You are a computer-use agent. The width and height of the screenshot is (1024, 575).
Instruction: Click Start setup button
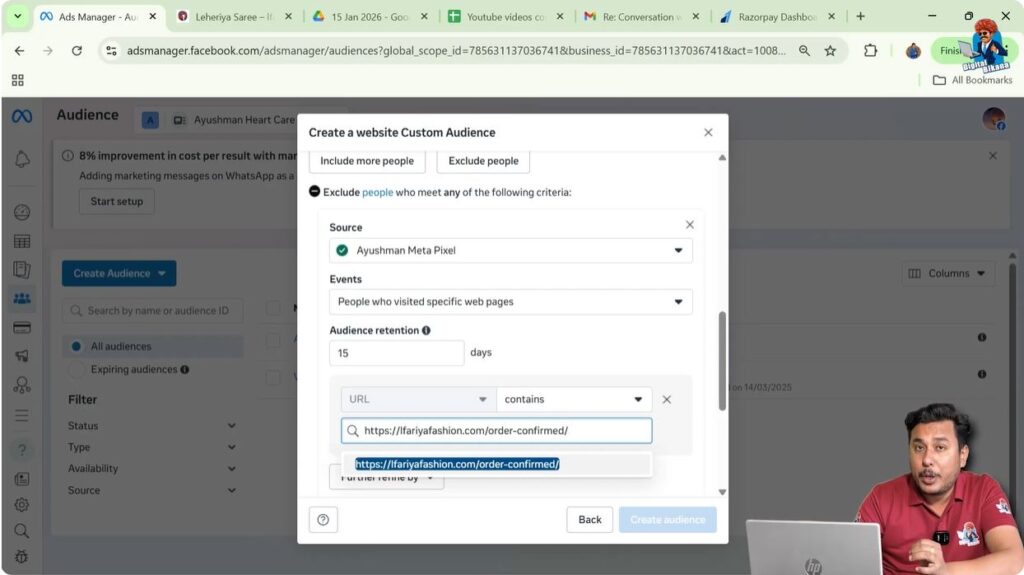tap(117, 201)
